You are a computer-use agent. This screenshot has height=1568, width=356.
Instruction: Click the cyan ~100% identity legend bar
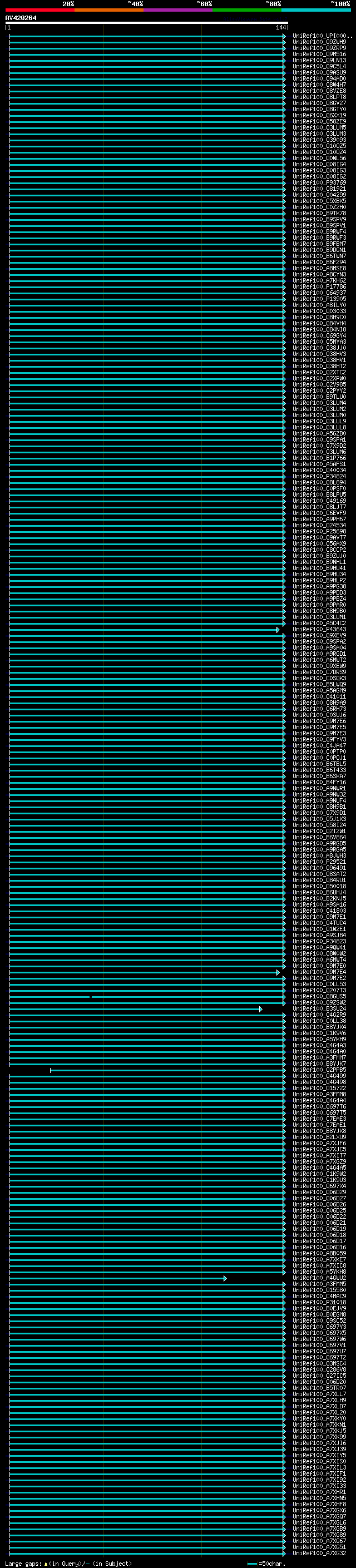[x=316, y=10]
